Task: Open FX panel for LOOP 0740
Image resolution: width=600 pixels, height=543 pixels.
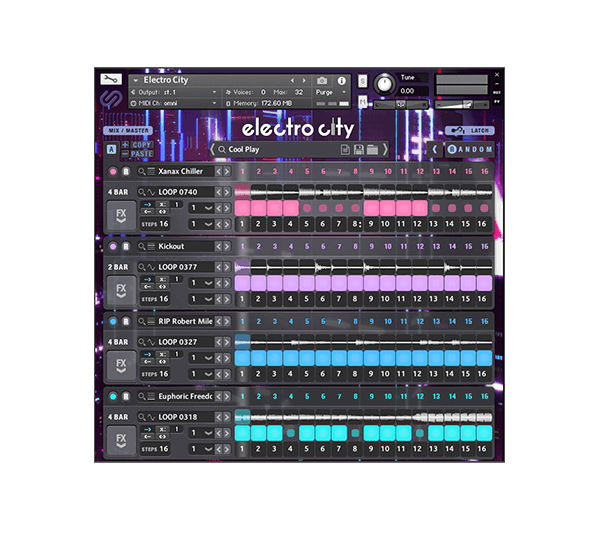Action: (x=121, y=215)
